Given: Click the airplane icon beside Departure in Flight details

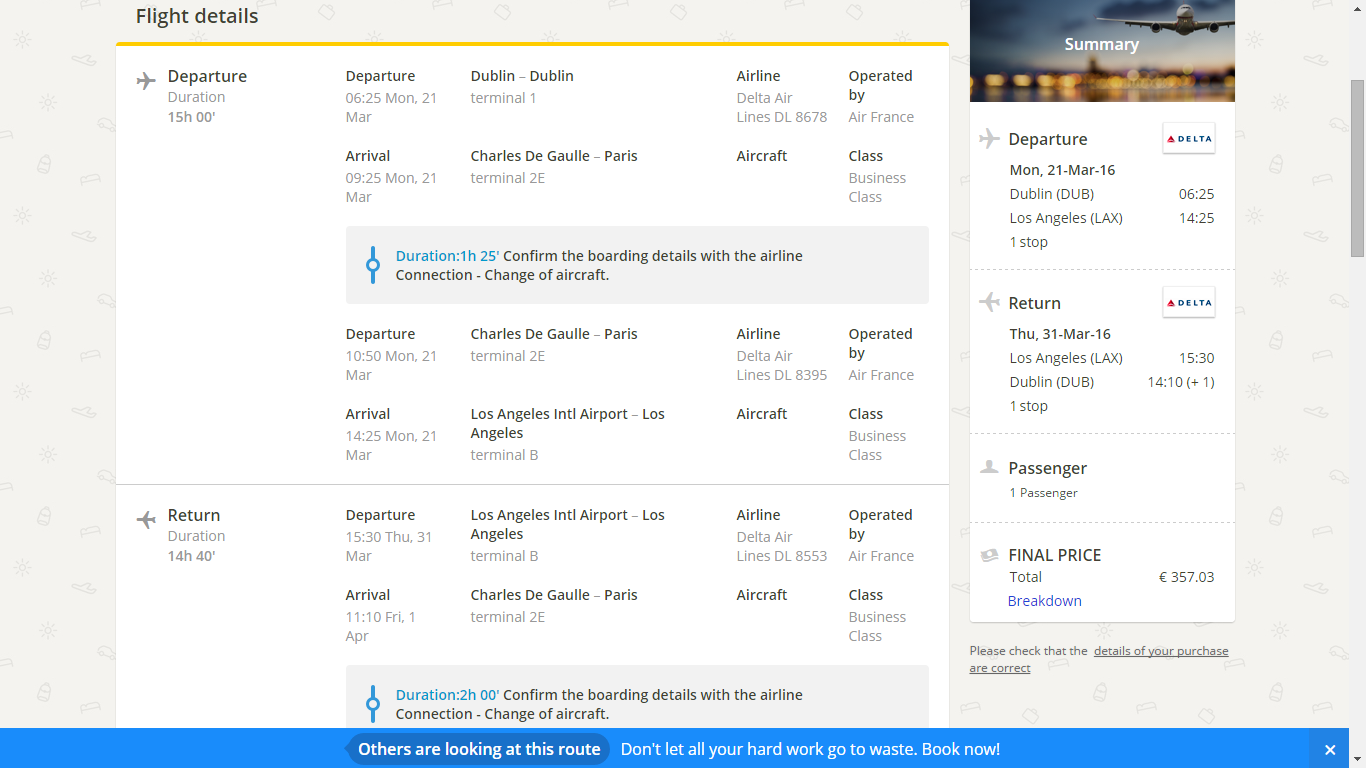Looking at the screenshot, I should [x=146, y=81].
